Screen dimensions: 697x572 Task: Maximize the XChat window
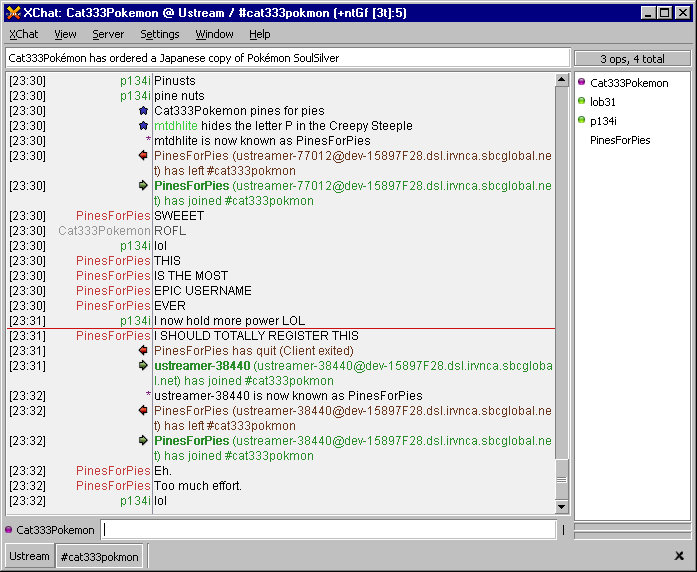tap(665, 13)
